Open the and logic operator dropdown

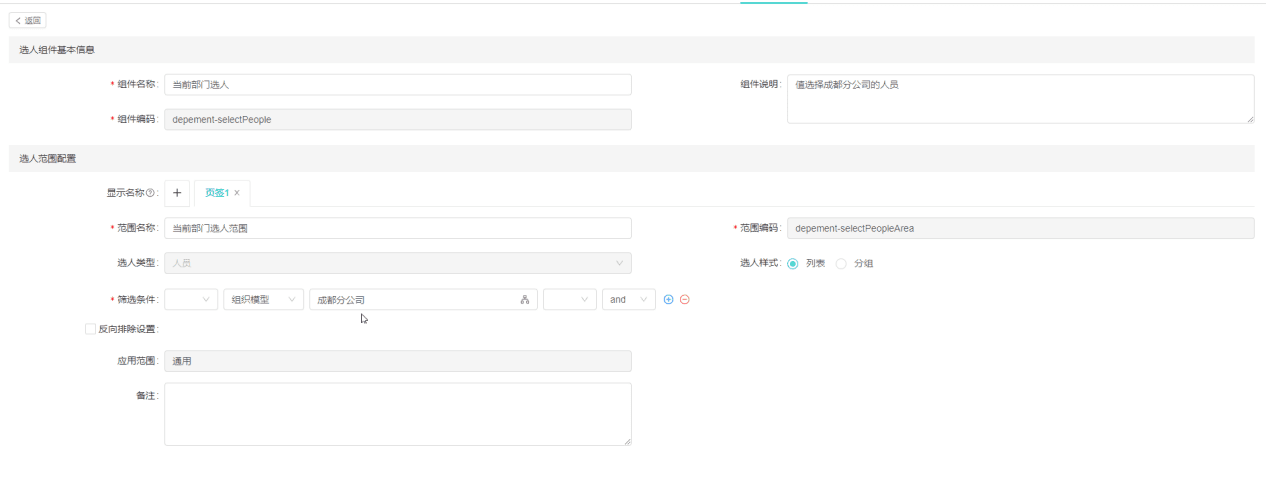click(x=629, y=299)
